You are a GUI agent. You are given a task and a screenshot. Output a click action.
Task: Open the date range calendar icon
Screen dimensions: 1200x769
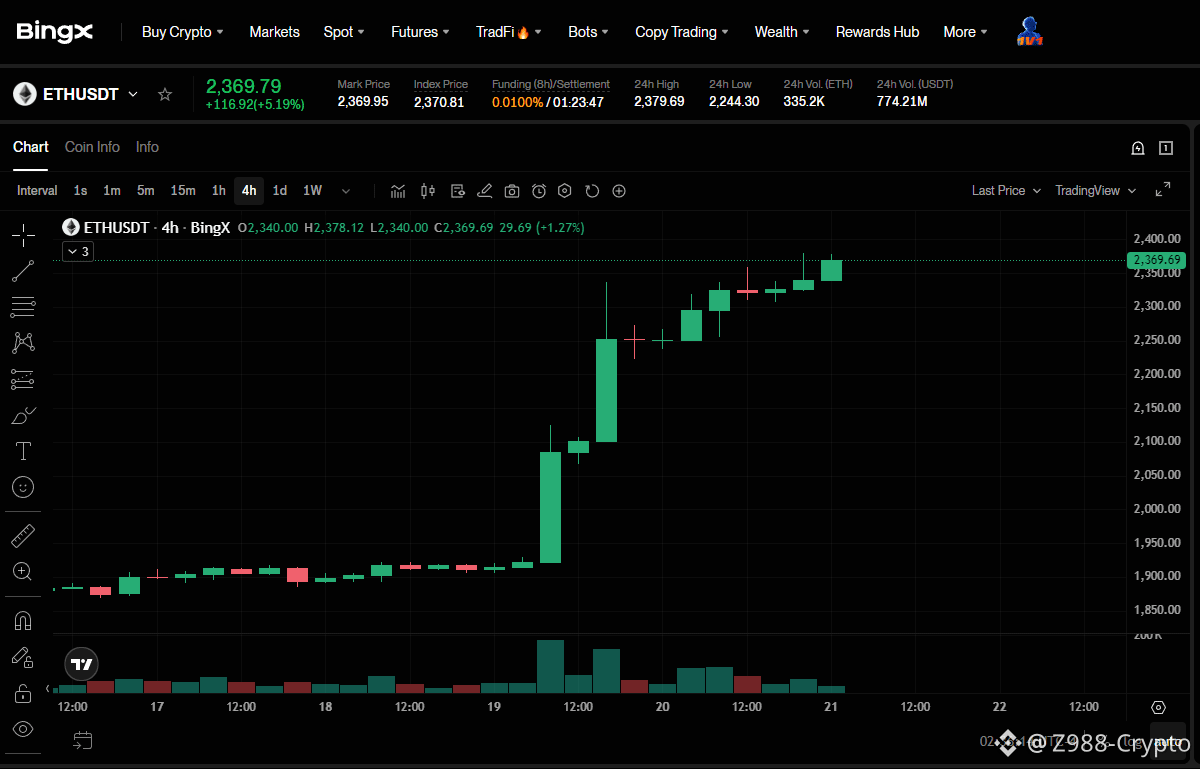82,740
